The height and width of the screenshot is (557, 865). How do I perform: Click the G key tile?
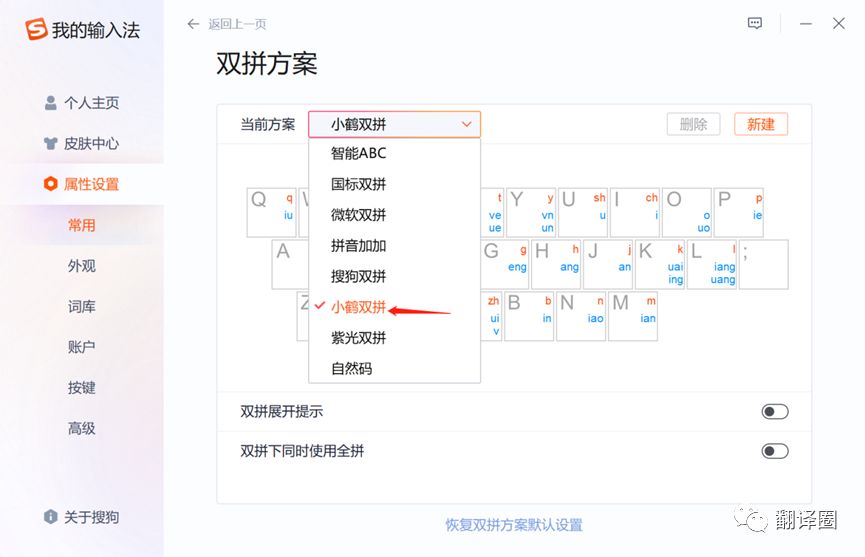tap(505, 264)
